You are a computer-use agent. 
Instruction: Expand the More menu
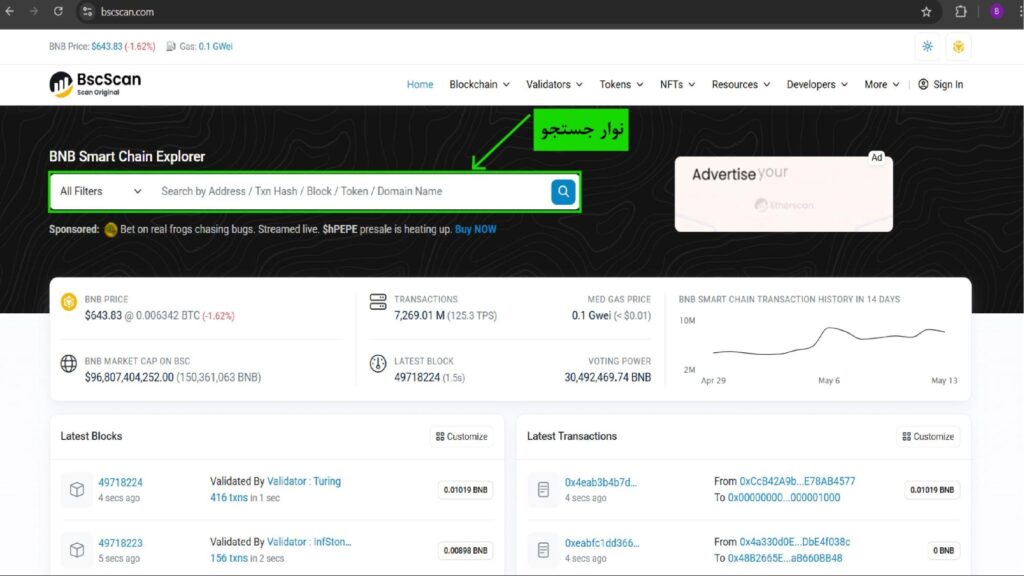click(x=882, y=84)
